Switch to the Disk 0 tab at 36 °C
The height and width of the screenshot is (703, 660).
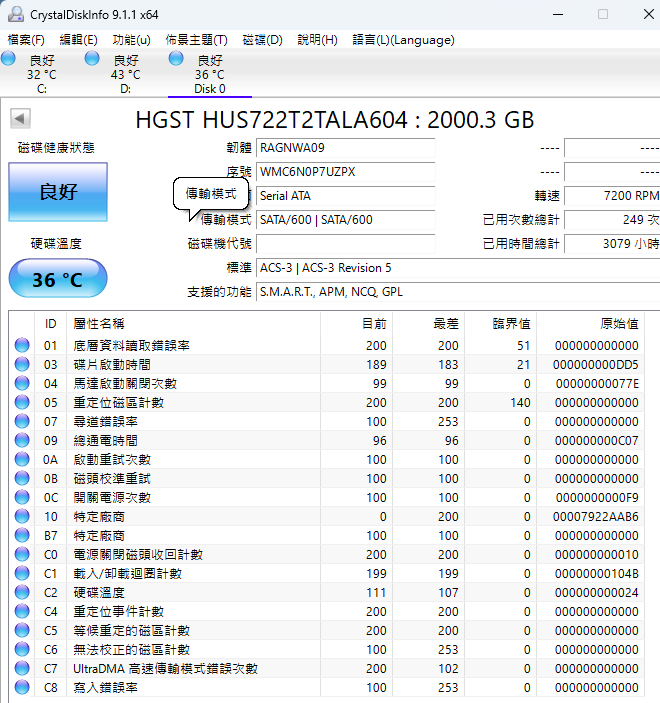(x=209, y=74)
